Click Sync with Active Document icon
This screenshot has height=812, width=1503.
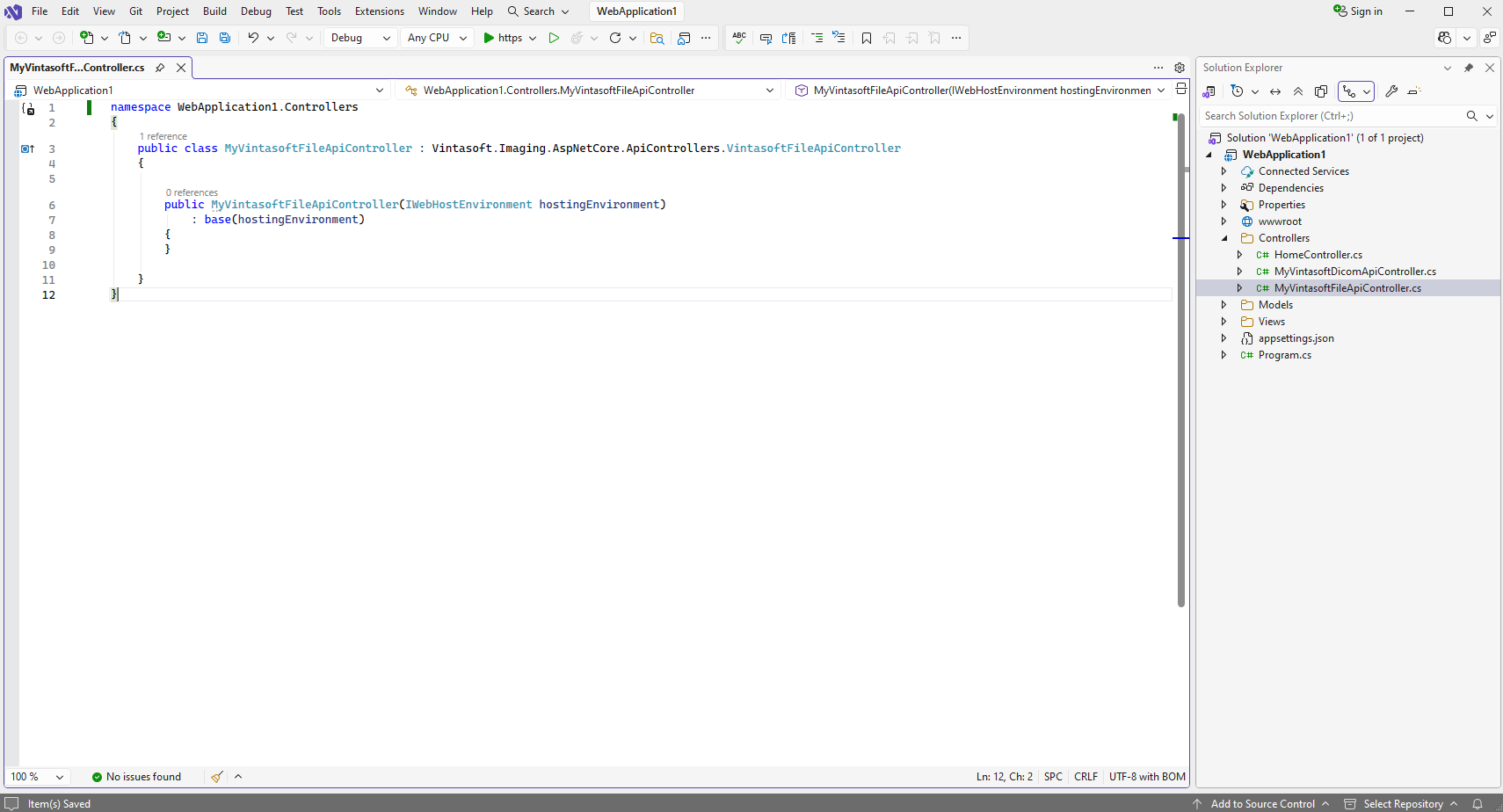point(1275,91)
